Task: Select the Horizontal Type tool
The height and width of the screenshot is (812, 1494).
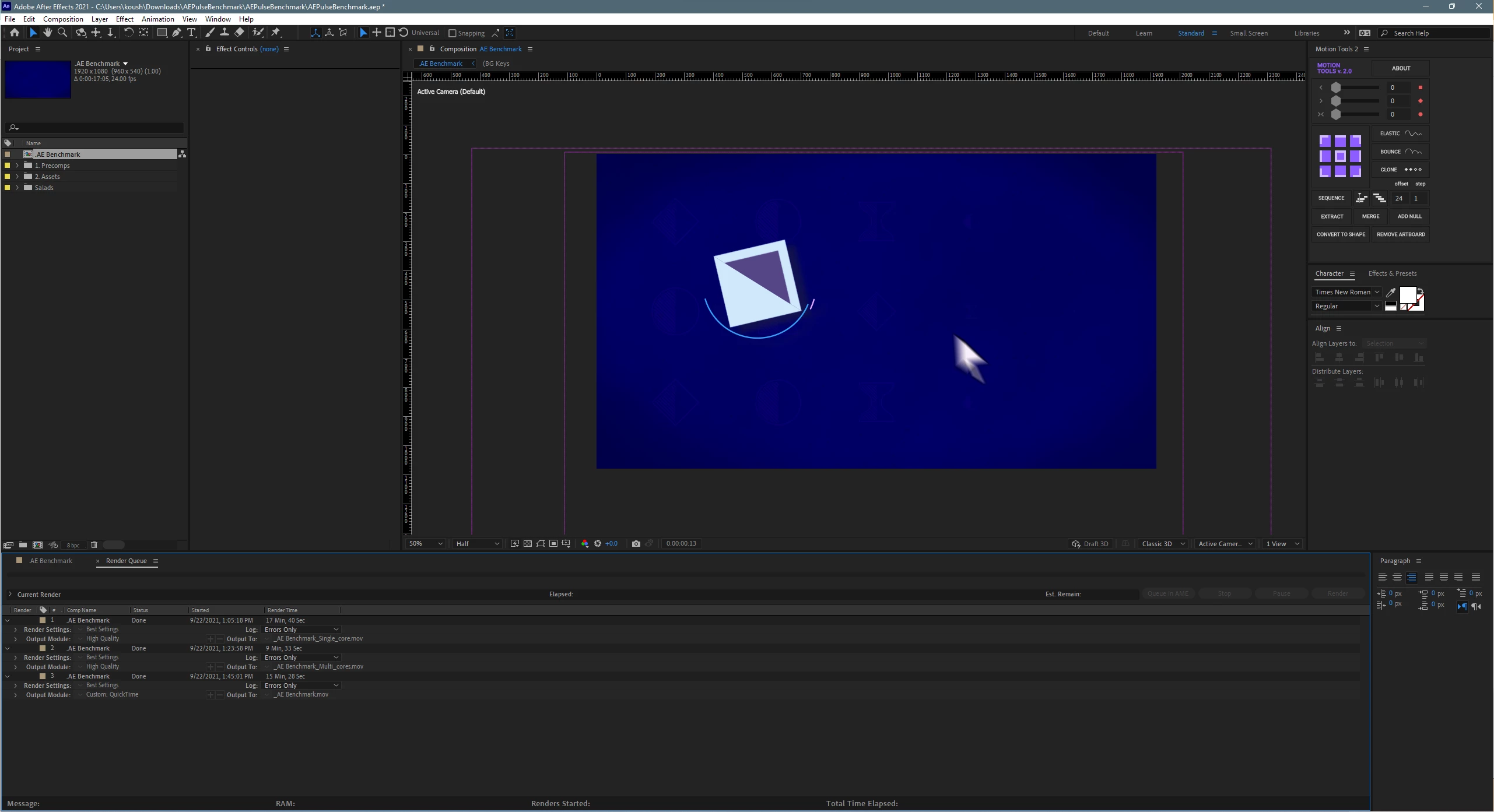Action: click(191, 33)
